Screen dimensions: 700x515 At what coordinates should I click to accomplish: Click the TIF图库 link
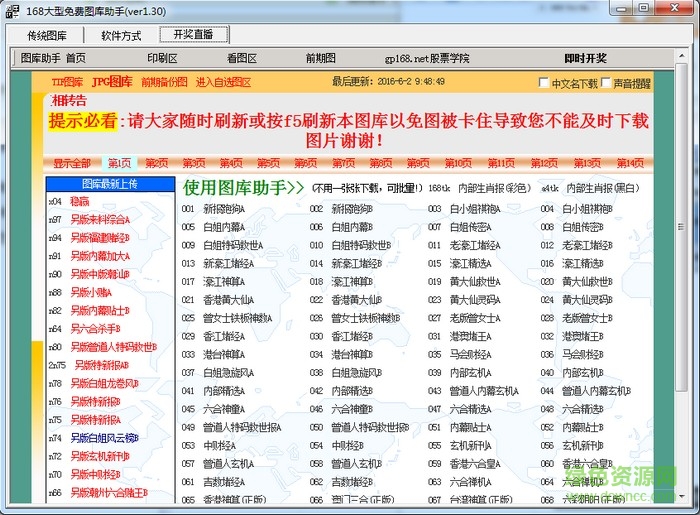pyautogui.click(x=67, y=82)
